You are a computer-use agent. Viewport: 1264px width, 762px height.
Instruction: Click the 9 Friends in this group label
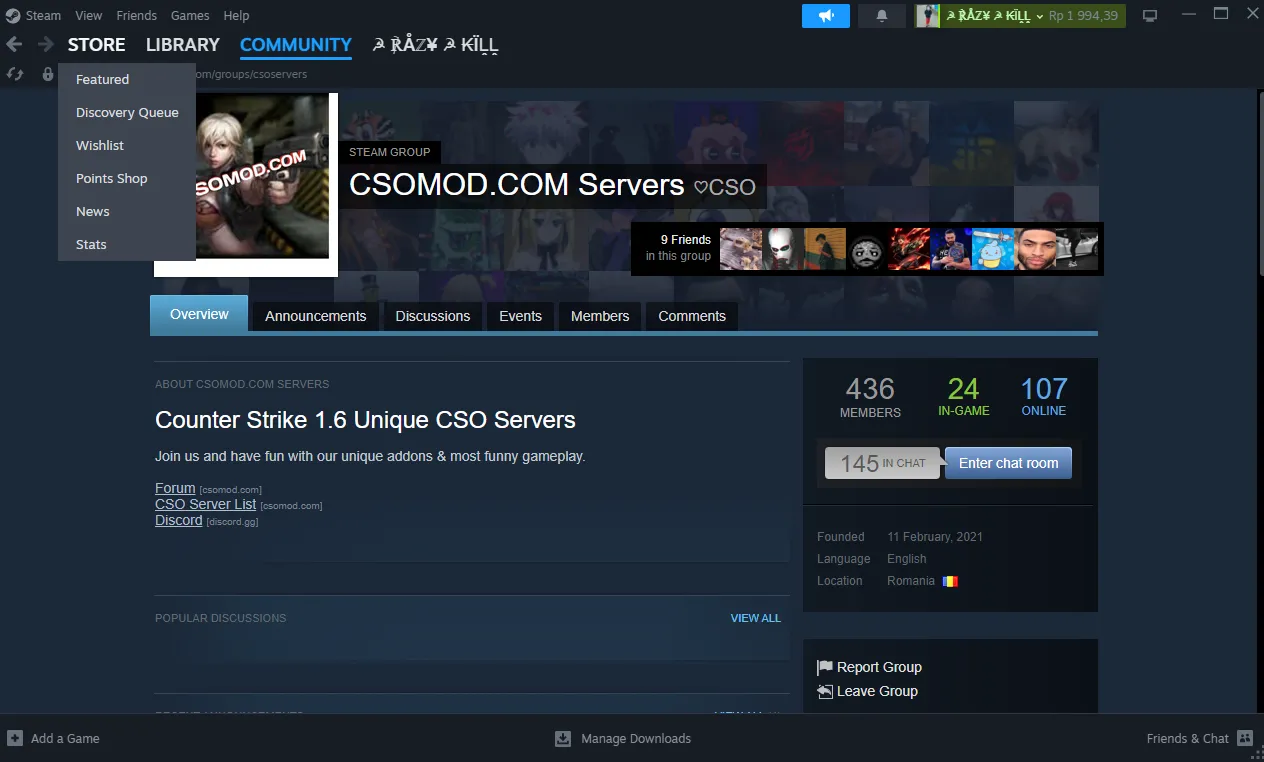pos(679,248)
